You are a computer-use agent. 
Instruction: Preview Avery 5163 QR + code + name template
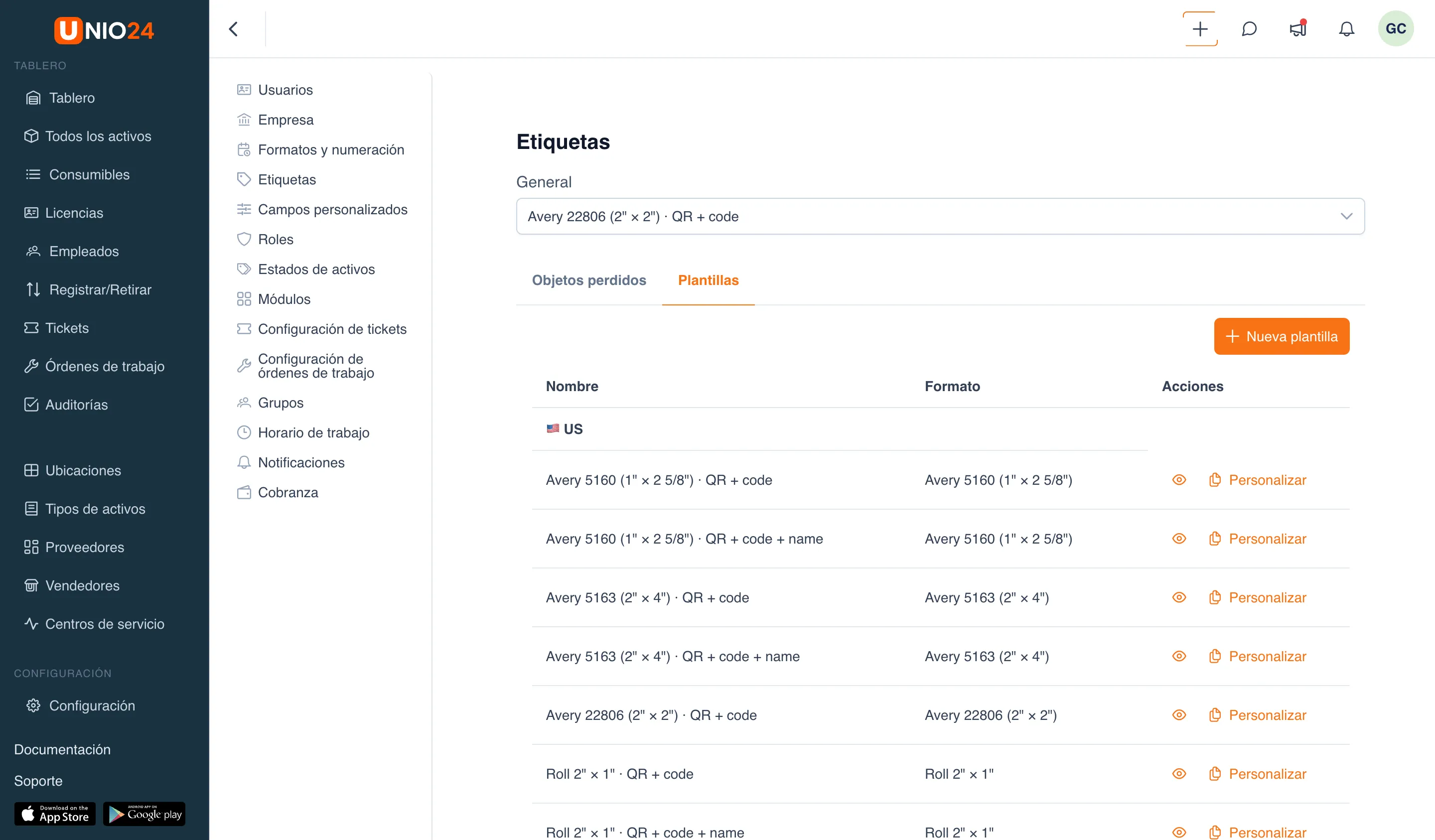[x=1179, y=656]
